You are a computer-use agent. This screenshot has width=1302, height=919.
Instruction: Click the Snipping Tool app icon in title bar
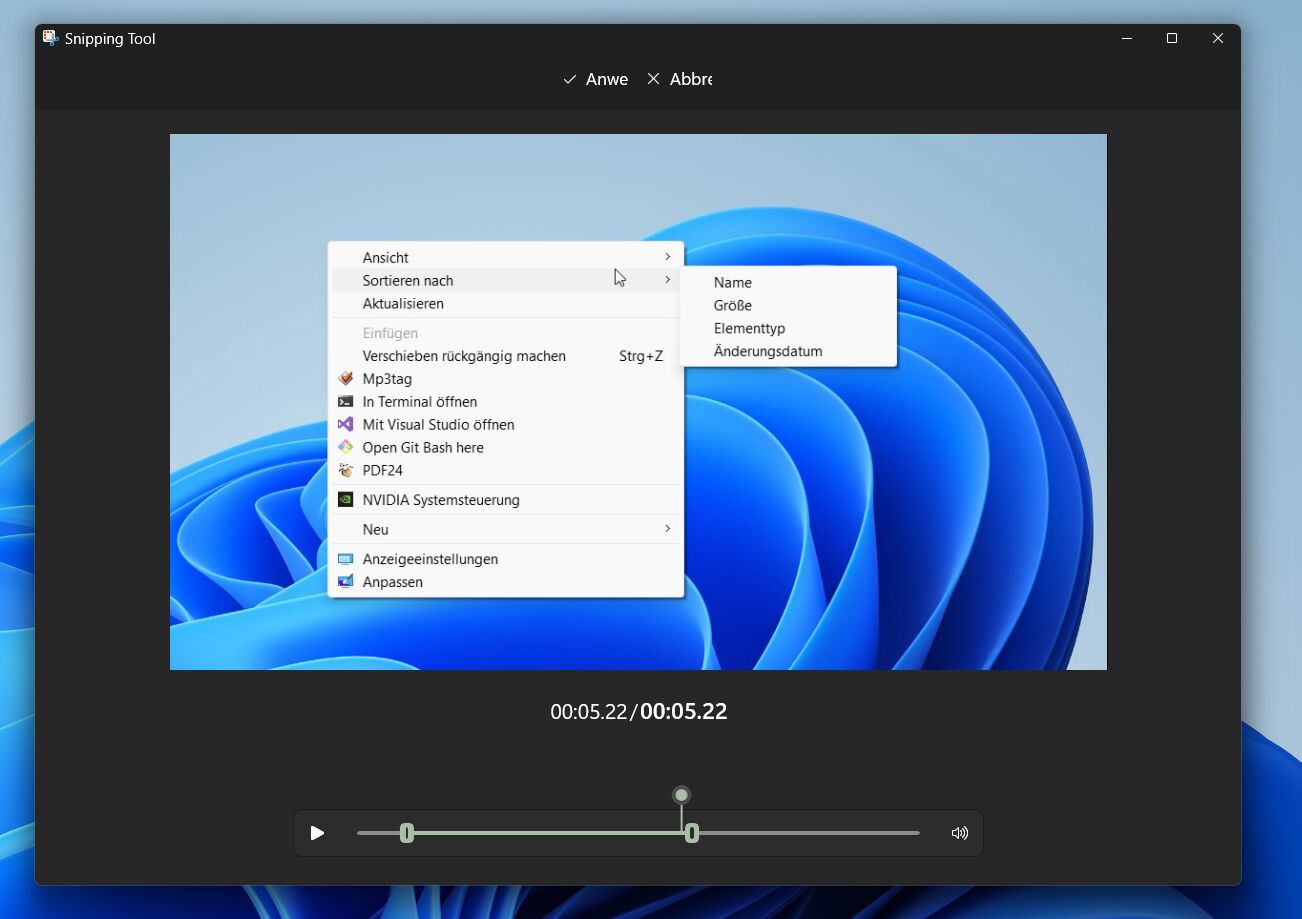tap(50, 38)
